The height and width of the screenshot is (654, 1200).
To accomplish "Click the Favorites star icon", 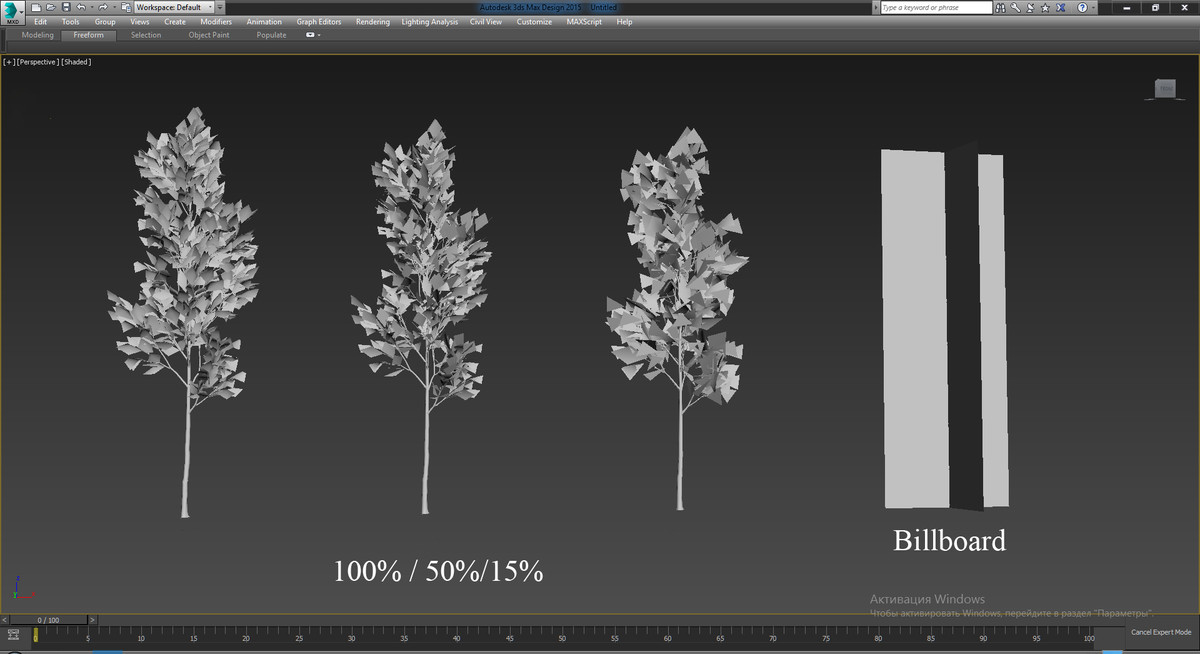I will [1045, 6].
